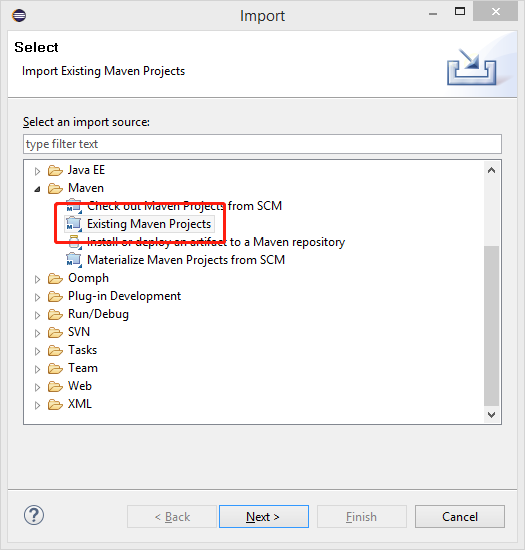Click the scroll down arrow in list
The height and width of the screenshot is (550, 525).
(x=491, y=415)
